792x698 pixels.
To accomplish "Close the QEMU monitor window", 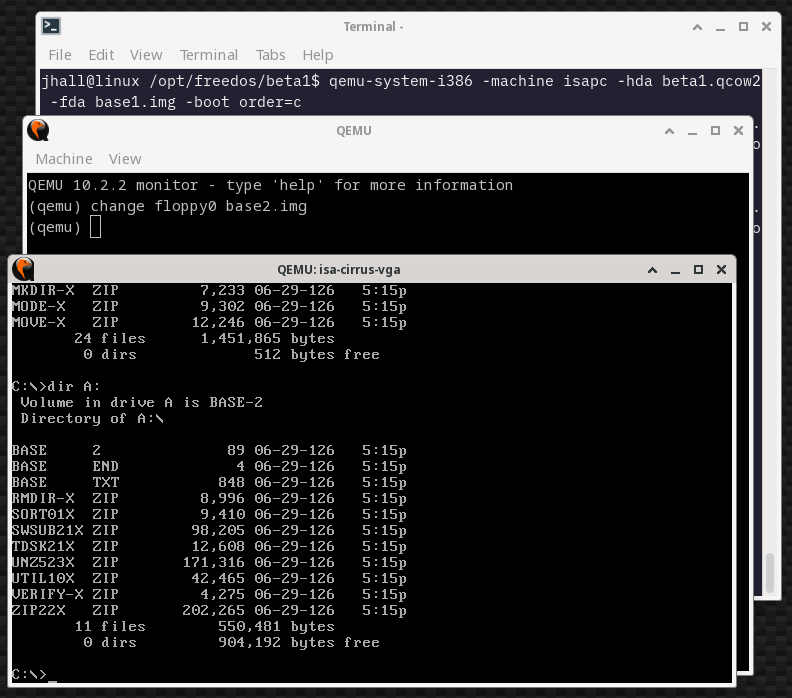I will pyautogui.click(x=738, y=131).
